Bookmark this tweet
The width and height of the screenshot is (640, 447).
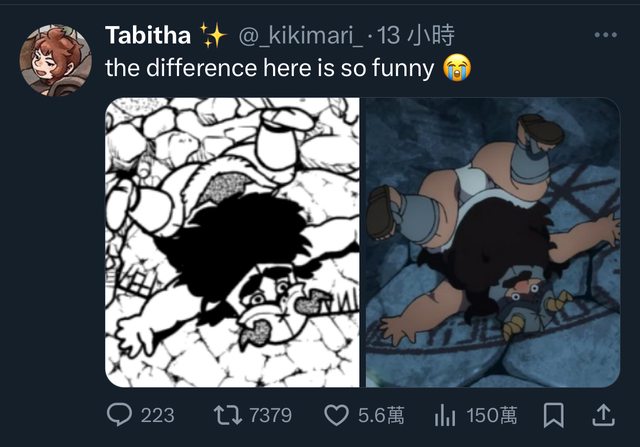556,414
